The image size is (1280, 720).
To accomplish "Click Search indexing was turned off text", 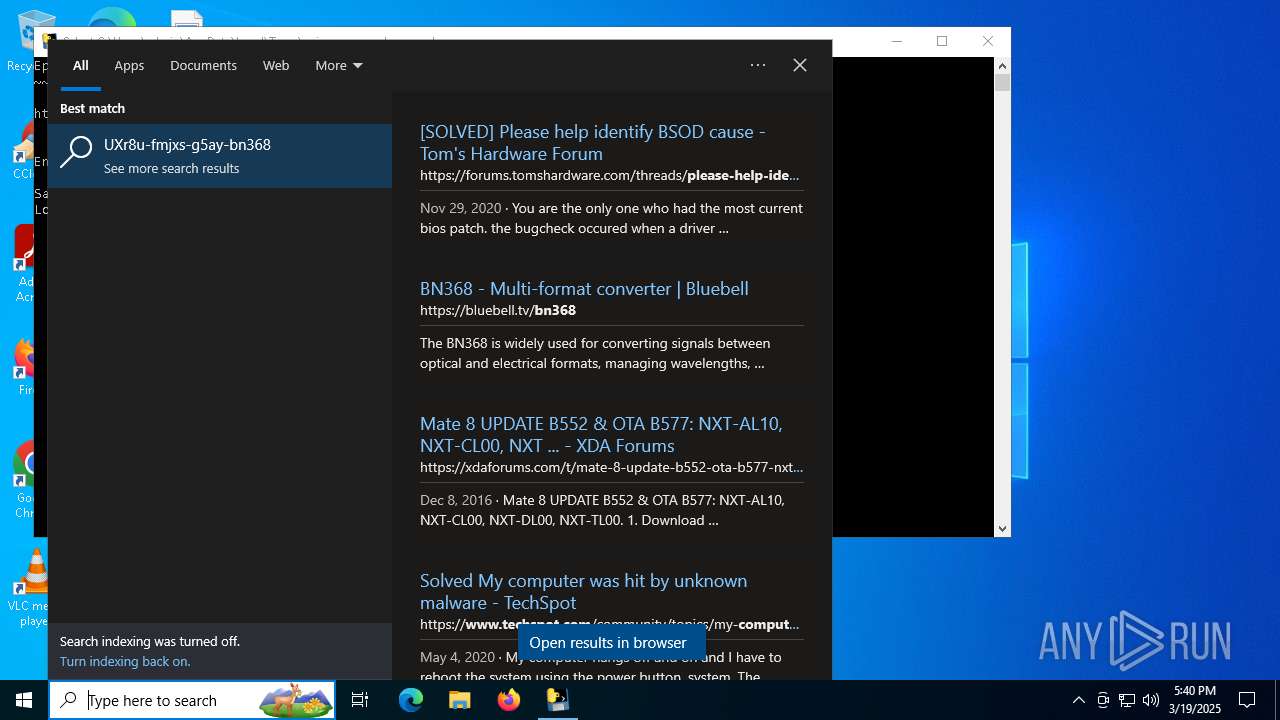I will [x=150, y=641].
